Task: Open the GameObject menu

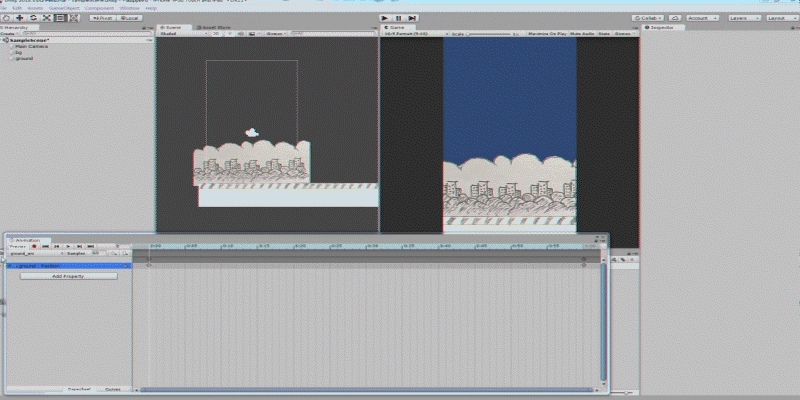Action: pyautogui.click(x=64, y=9)
